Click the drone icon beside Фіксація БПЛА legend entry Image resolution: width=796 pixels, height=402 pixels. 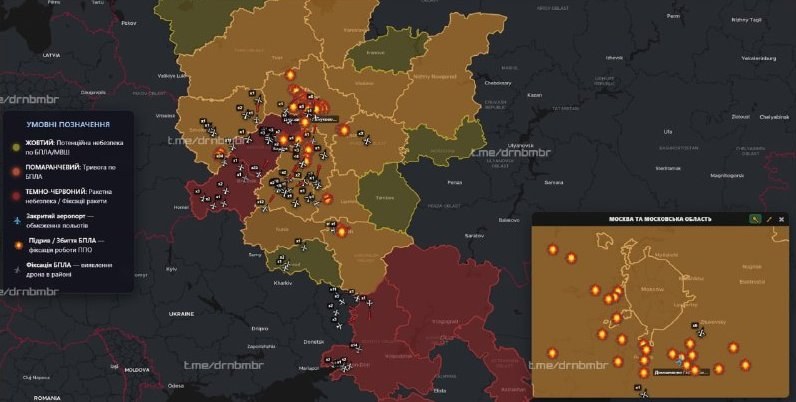click(18, 270)
